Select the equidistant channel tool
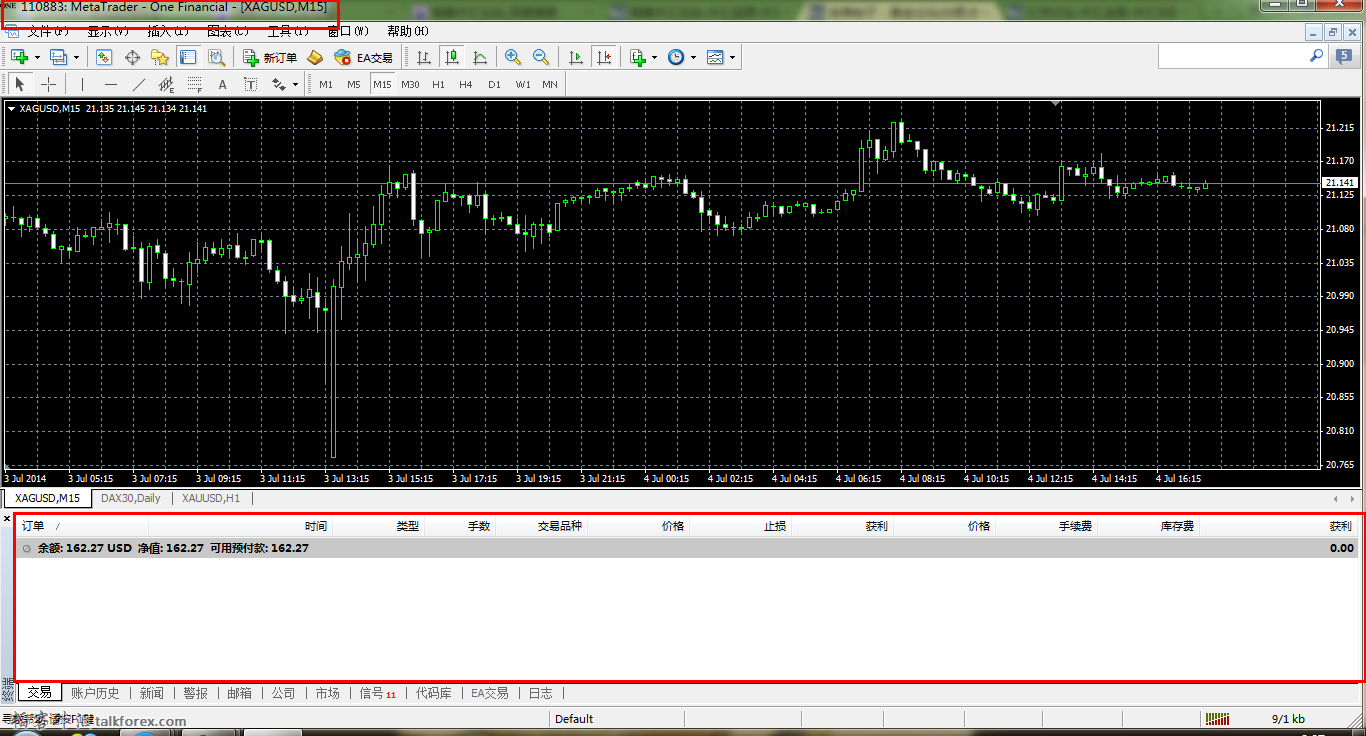This screenshot has height=736, width=1366. pyautogui.click(x=166, y=84)
